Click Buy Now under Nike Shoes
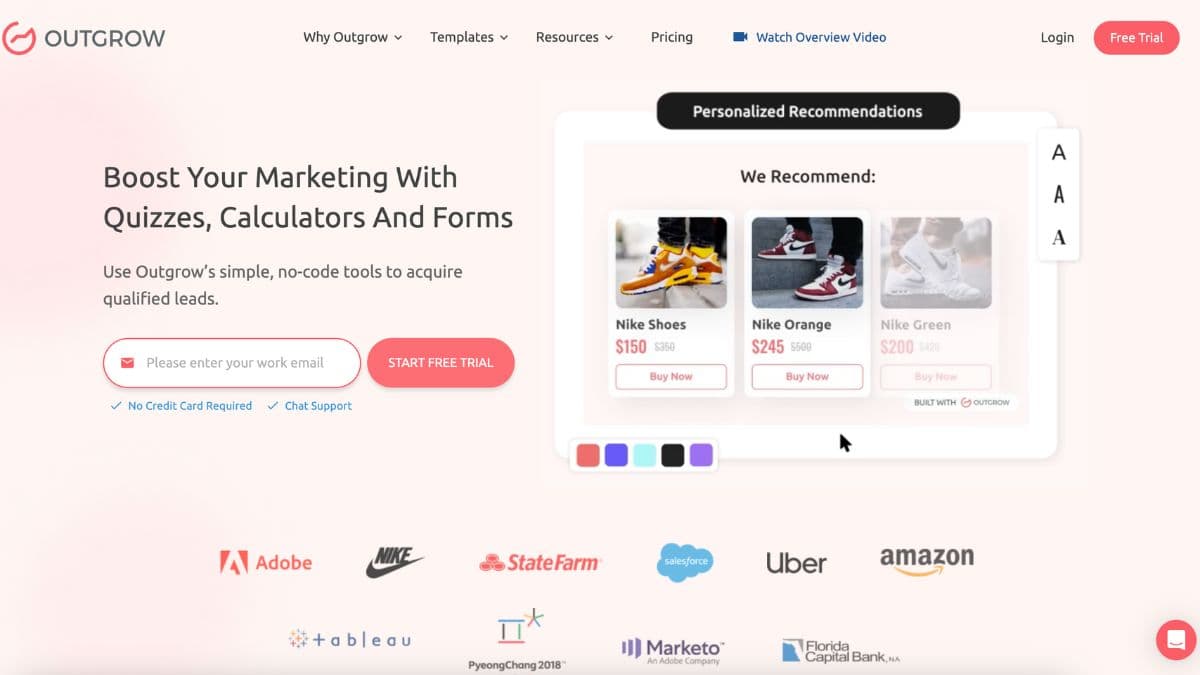 coord(671,377)
